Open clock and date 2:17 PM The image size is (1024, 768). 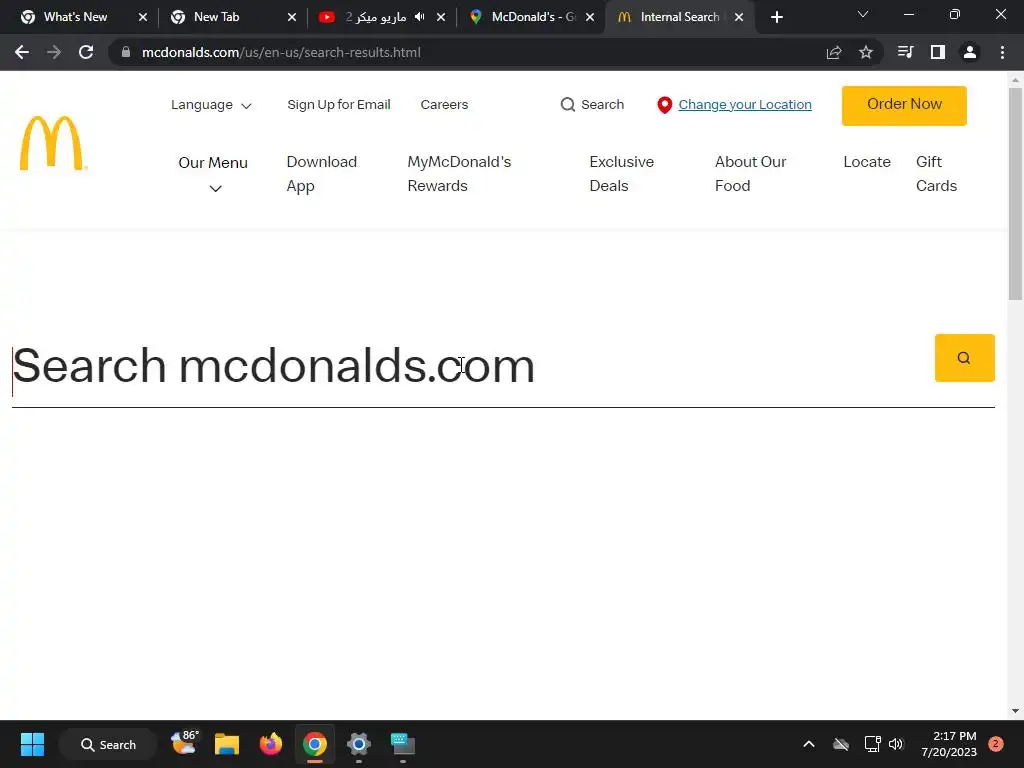tap(949, 744)
